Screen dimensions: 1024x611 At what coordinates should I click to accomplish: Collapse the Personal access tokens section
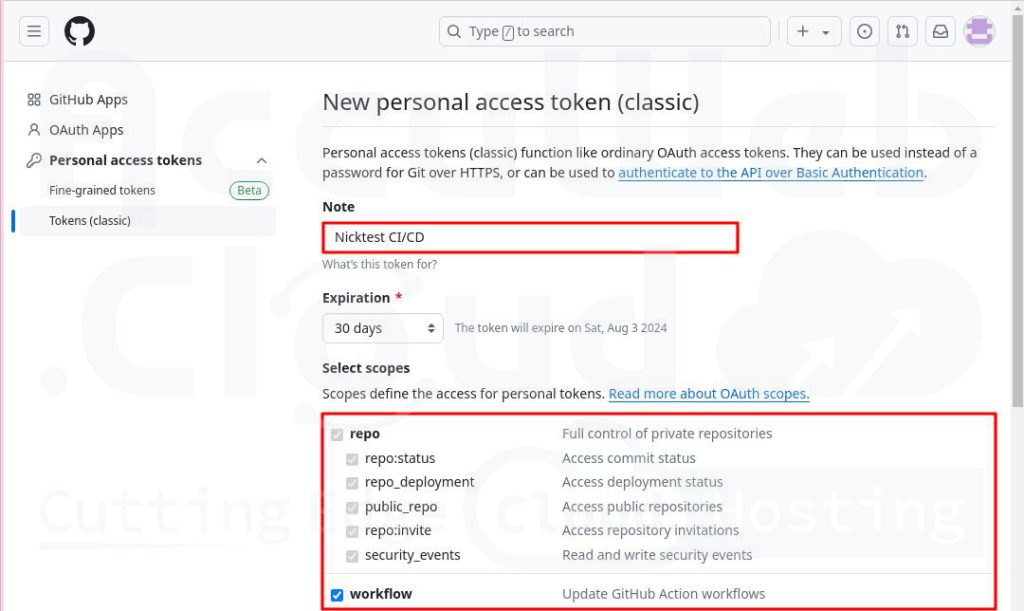click(x=261, y=160)
